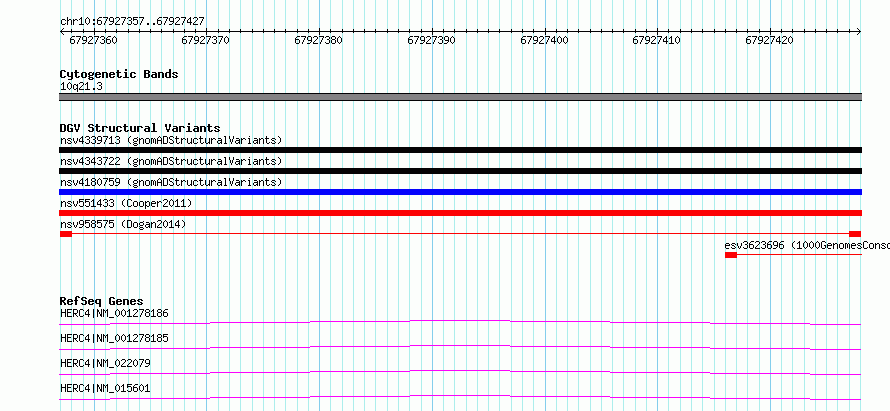This screenshot has width=890, height=411.
Task: Select the 10q21.3 band label
Action: coord(81,87)
